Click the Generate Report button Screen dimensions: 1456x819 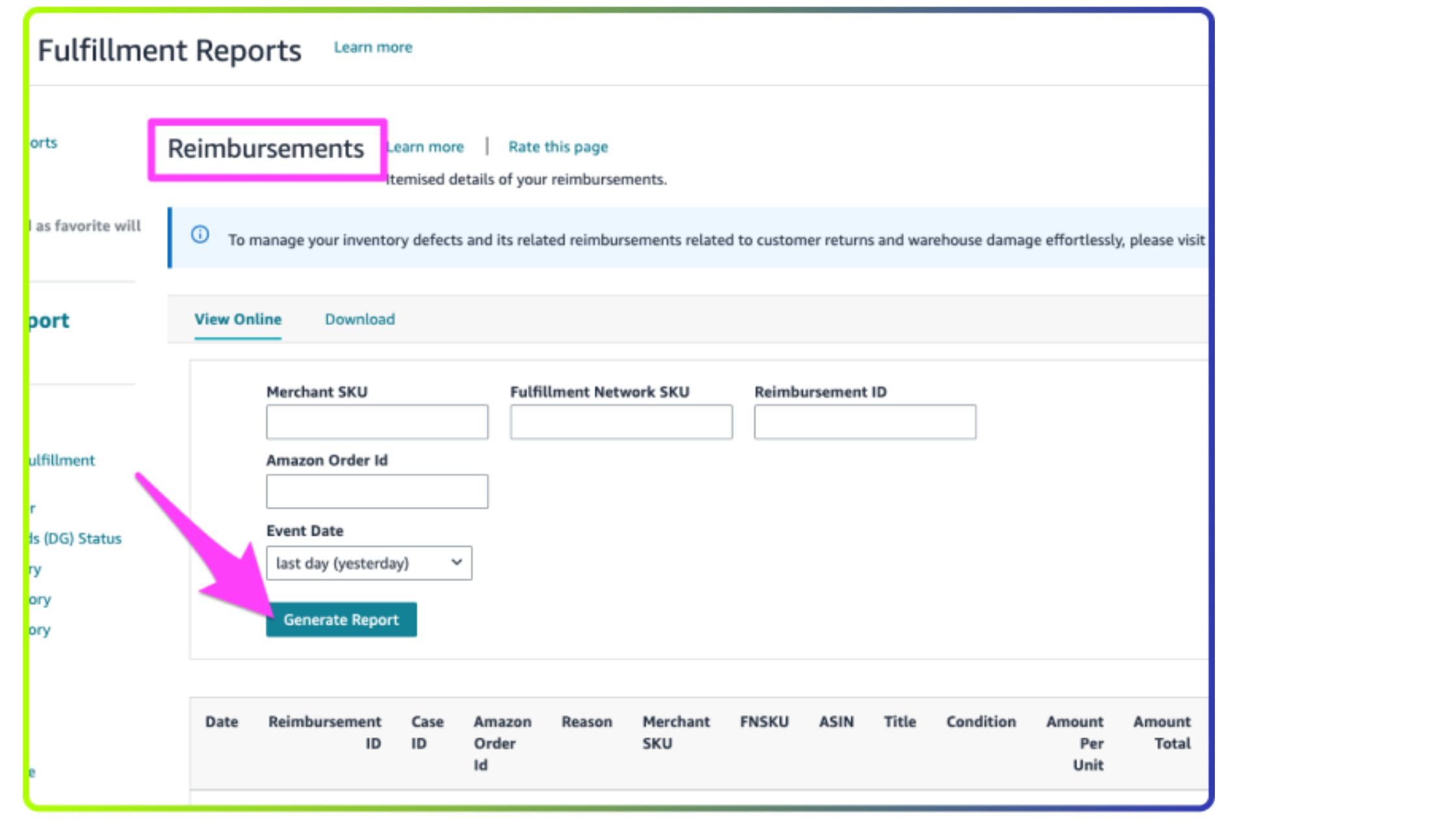pyautogui.click(x=341, y=619)
